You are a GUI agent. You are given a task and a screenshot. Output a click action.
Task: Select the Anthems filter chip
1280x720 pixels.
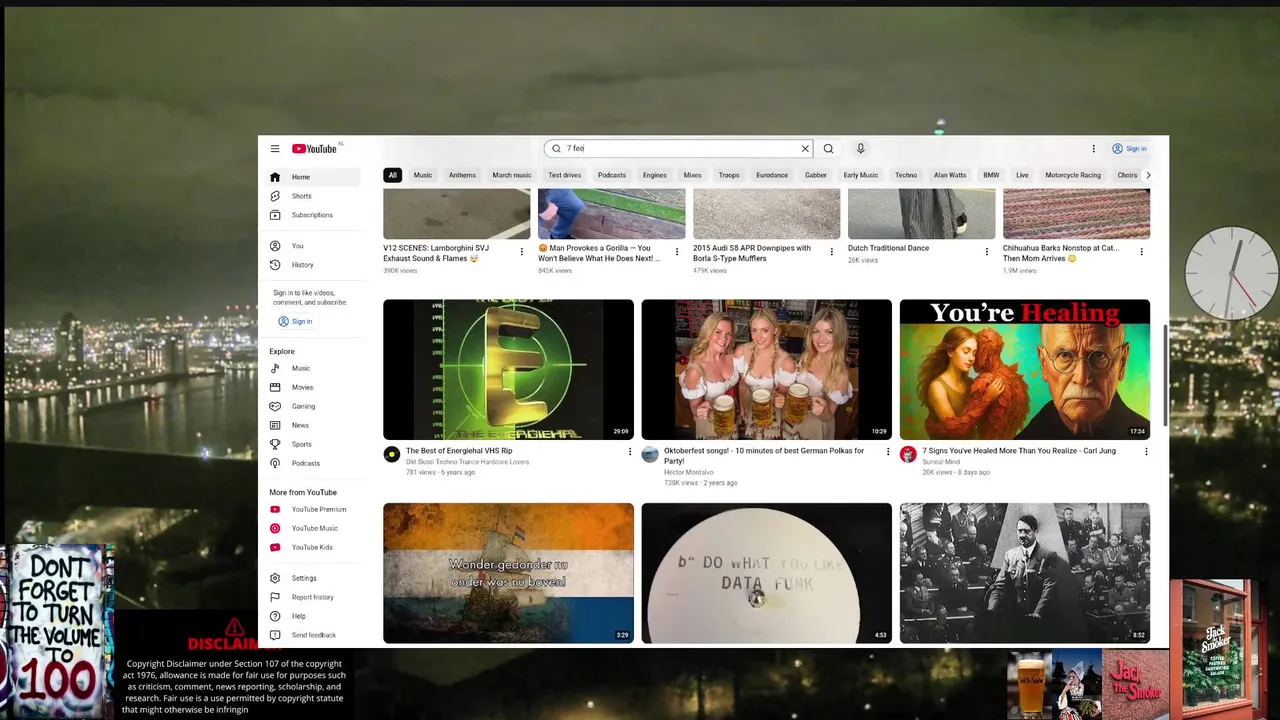click(x=462, y=175)
